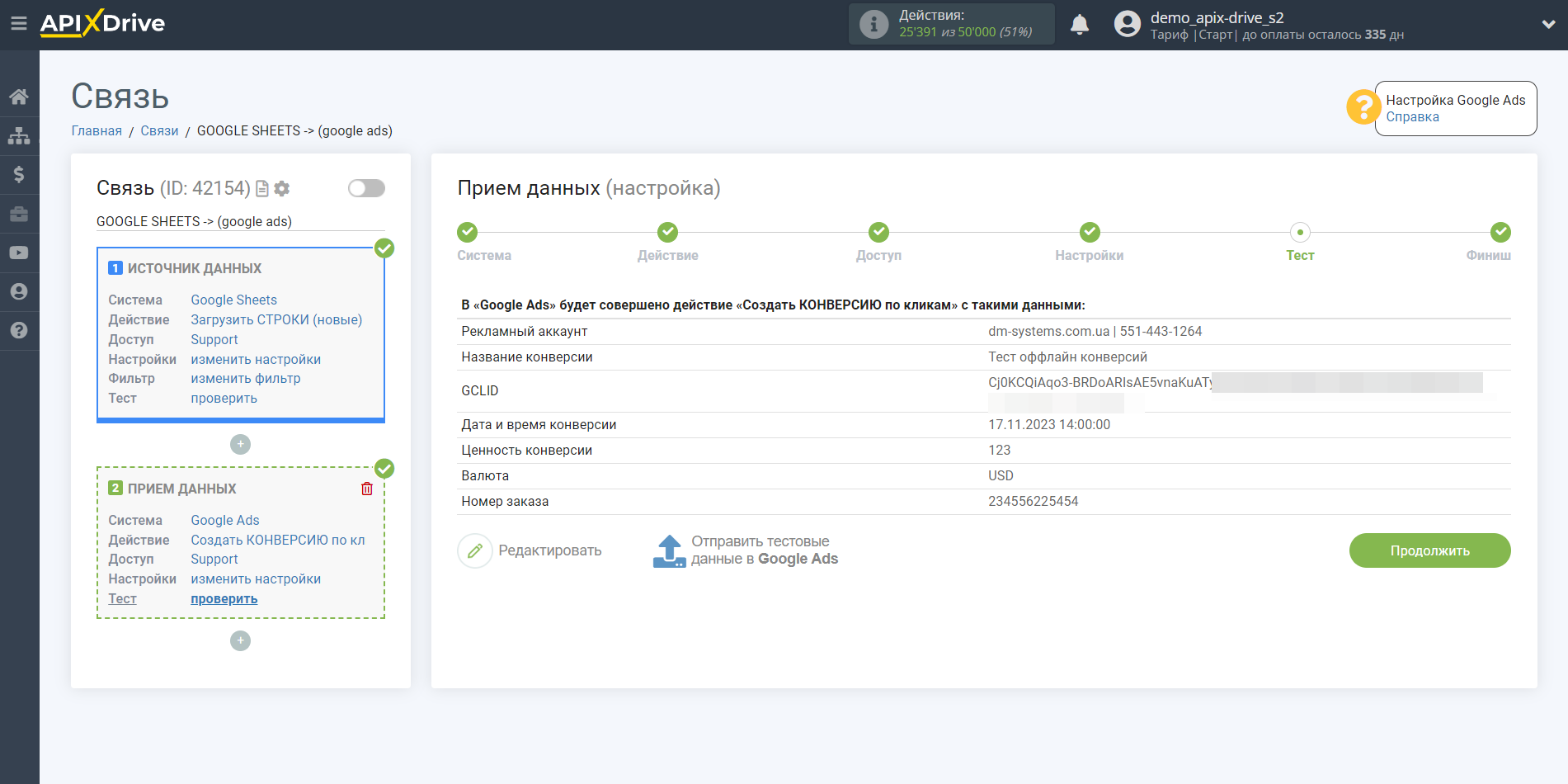Image resolution: width=1568 pixels, height=784 pixels.
Task: Click the demo_apix-drive_s2 username
Action: coord(1217,17)
